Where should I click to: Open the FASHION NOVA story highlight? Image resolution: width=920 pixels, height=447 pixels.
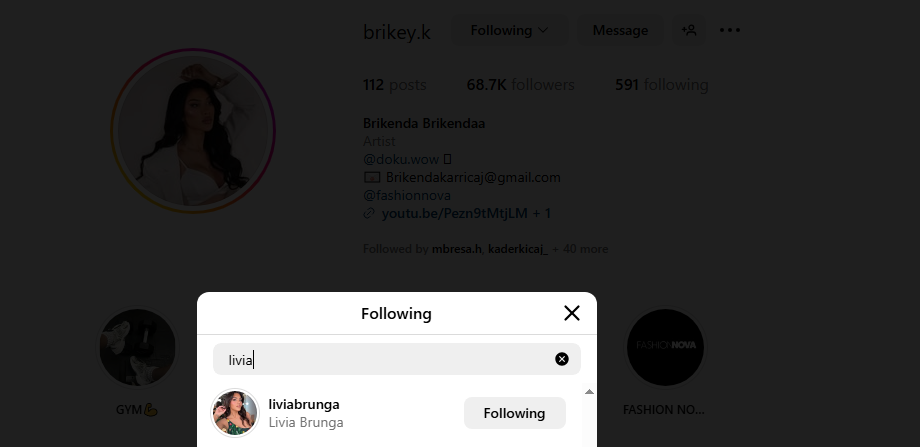click(x=665, y=347)
